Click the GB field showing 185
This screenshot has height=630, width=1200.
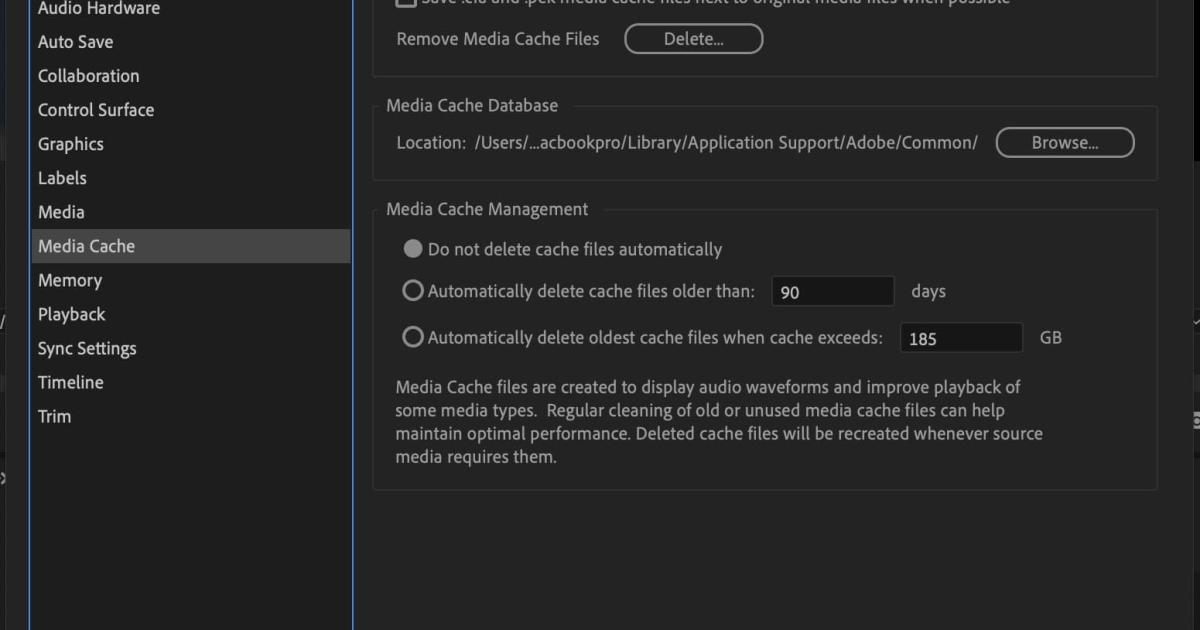pos(961,338)
